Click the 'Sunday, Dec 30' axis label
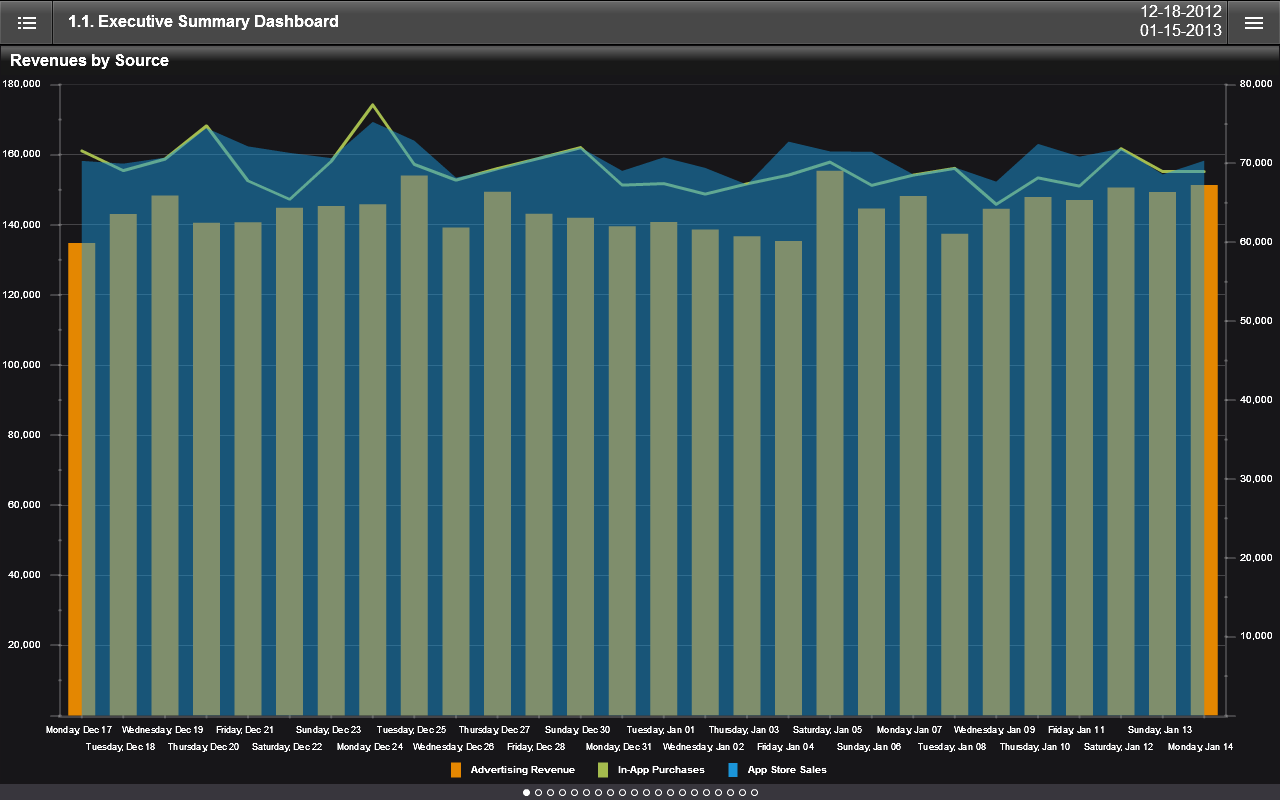Screen dimensions: 1280x800 tap(577, 730)
